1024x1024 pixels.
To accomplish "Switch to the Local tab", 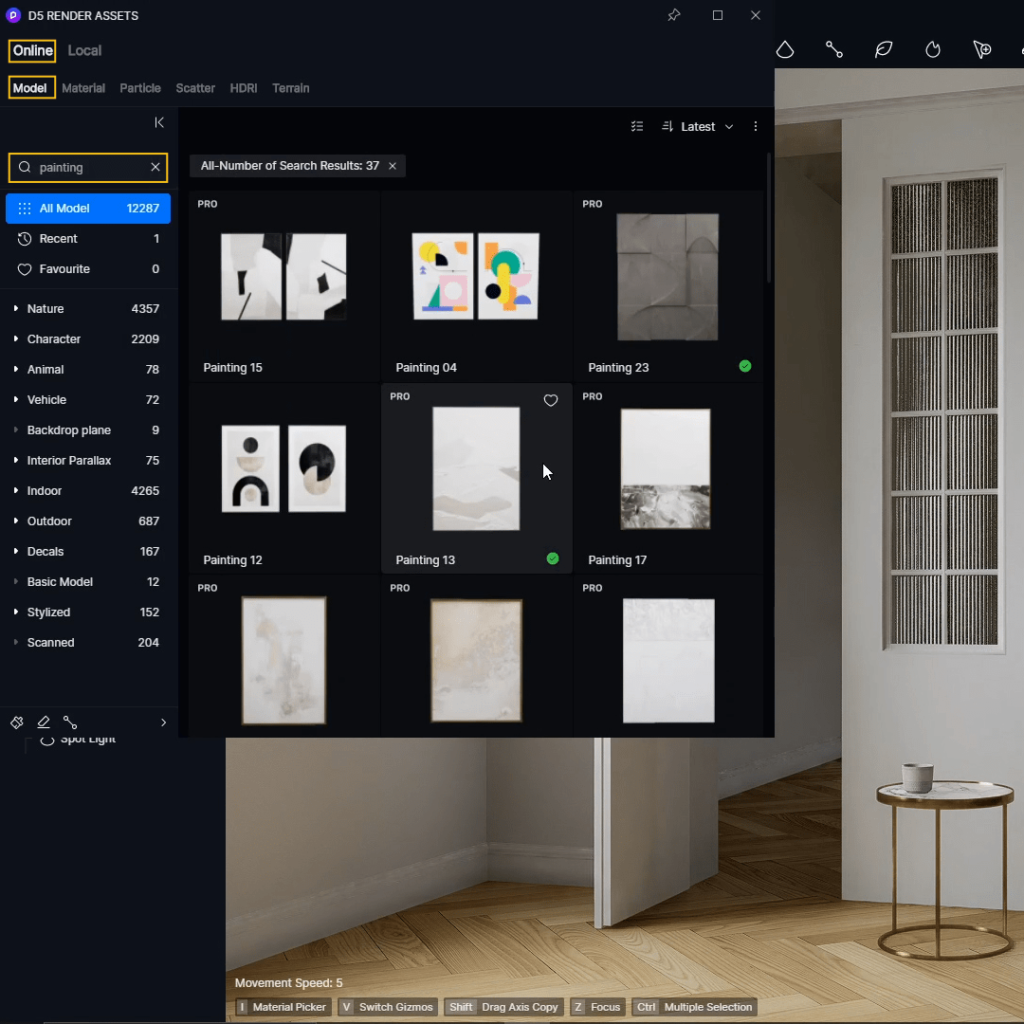I will [84, 51].
